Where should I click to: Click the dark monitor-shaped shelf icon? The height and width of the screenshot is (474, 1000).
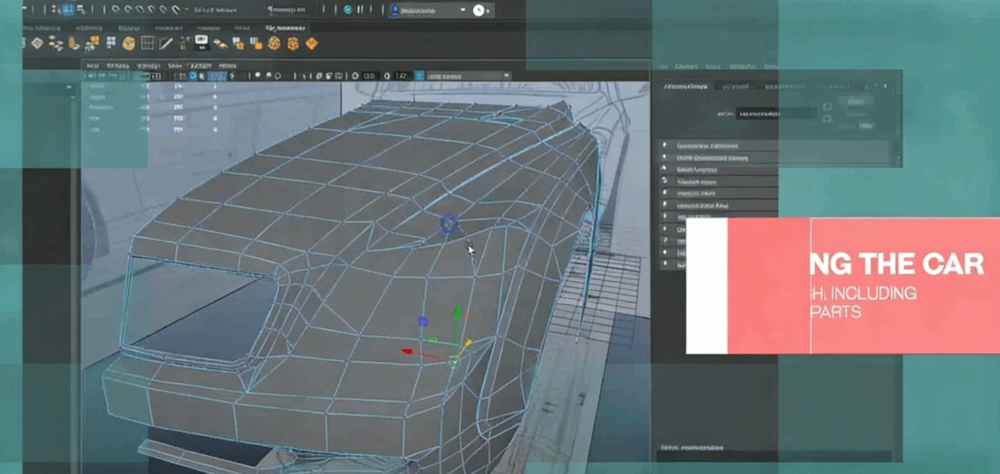coord(200,42)
